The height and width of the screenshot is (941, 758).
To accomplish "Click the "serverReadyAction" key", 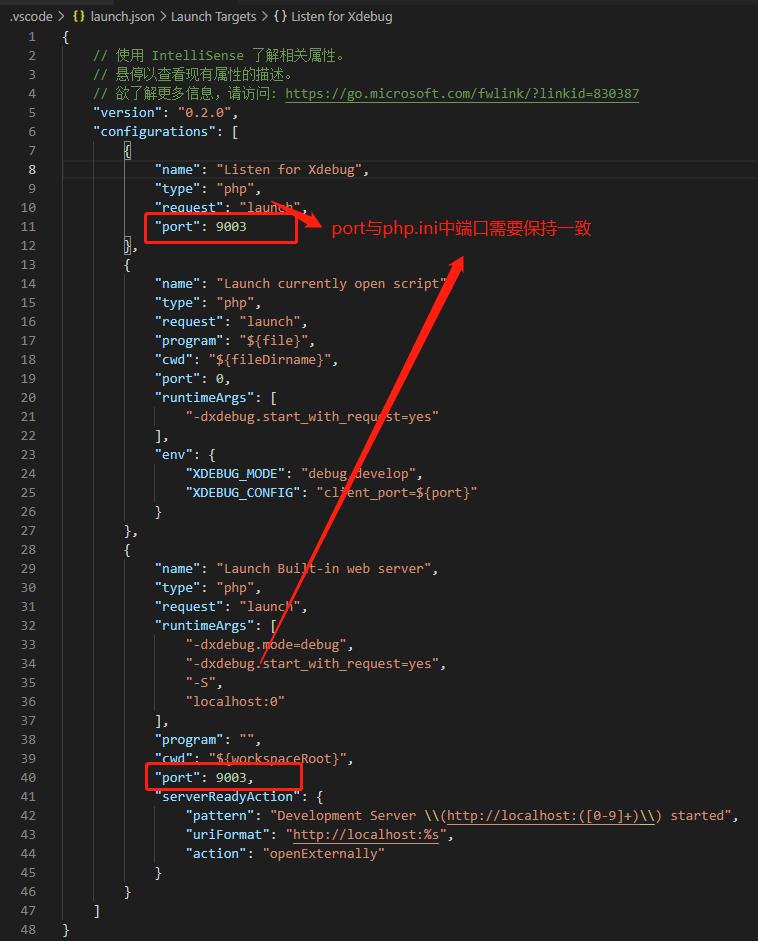I will click(x=227, y=797).
